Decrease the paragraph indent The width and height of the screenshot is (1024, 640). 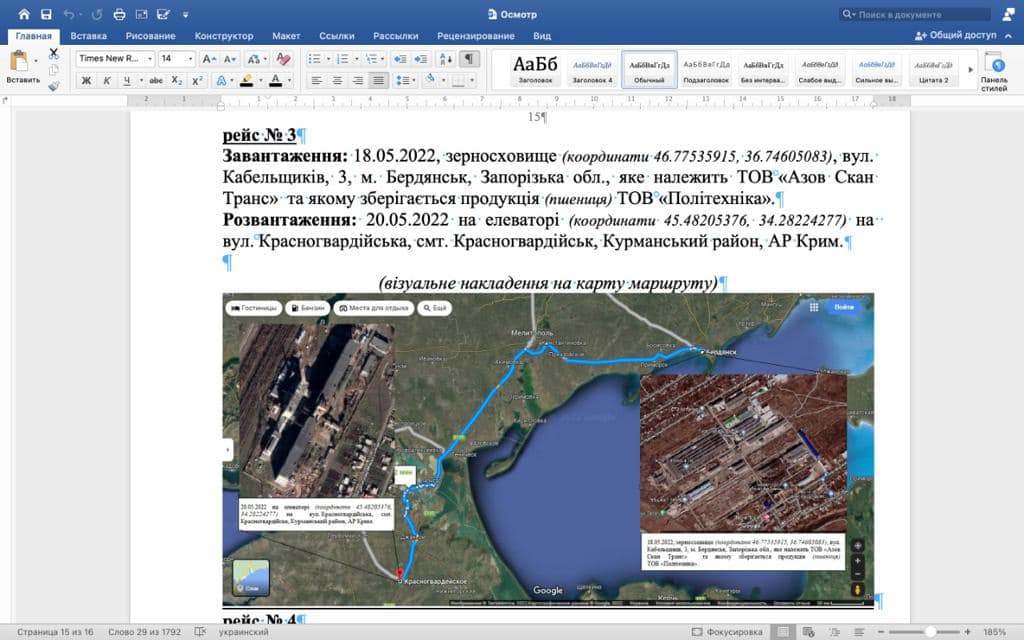pyautogui.click(x=400, y=59)
